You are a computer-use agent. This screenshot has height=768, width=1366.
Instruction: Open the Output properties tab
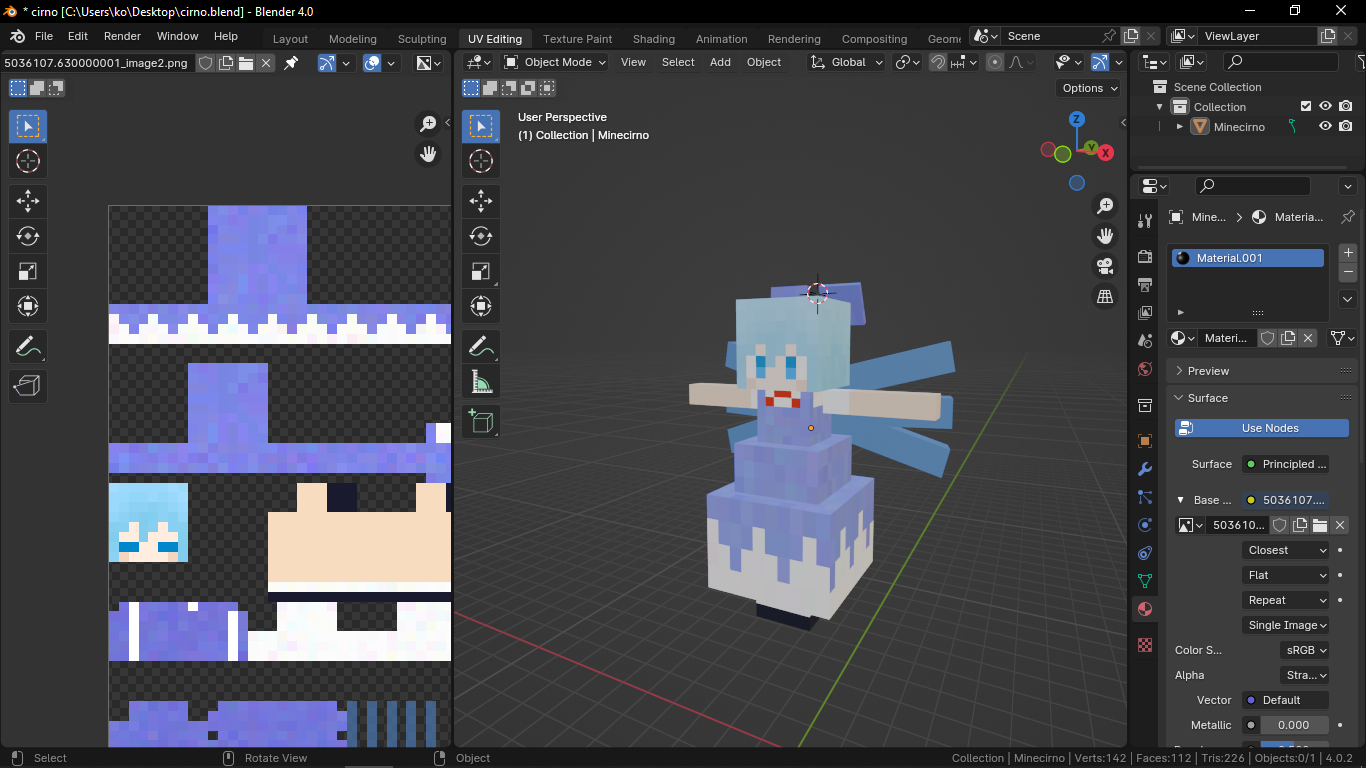(x=1145, y=285)
